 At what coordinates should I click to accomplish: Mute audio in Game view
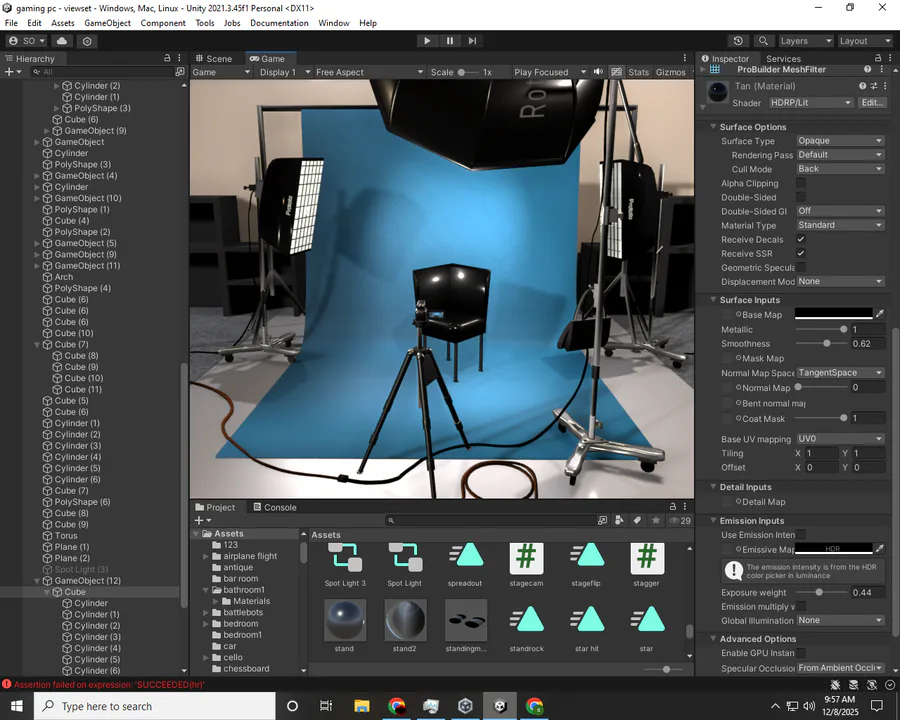(598, 72)
